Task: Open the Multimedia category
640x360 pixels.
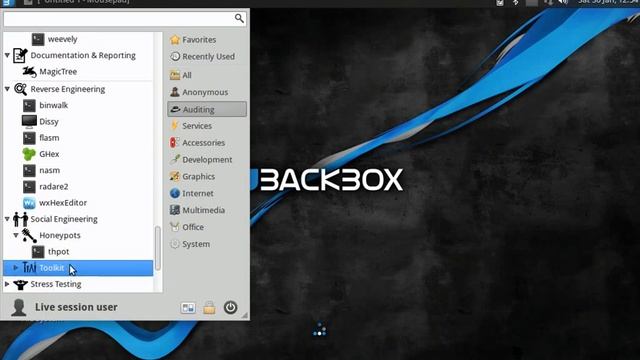Action: coord(207,210)
